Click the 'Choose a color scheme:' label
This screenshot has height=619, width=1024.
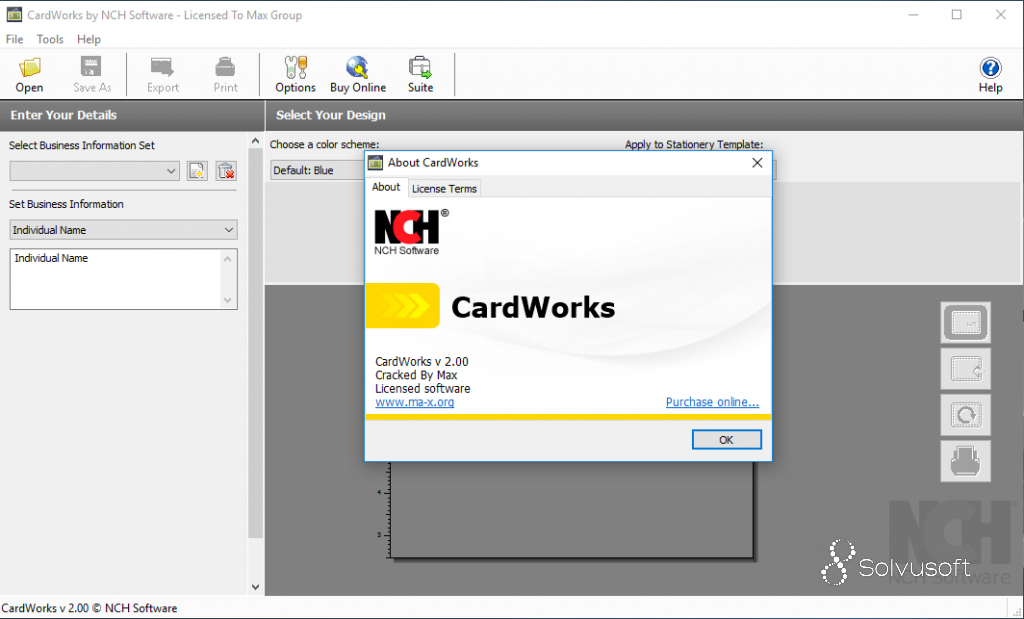point(325,144)
